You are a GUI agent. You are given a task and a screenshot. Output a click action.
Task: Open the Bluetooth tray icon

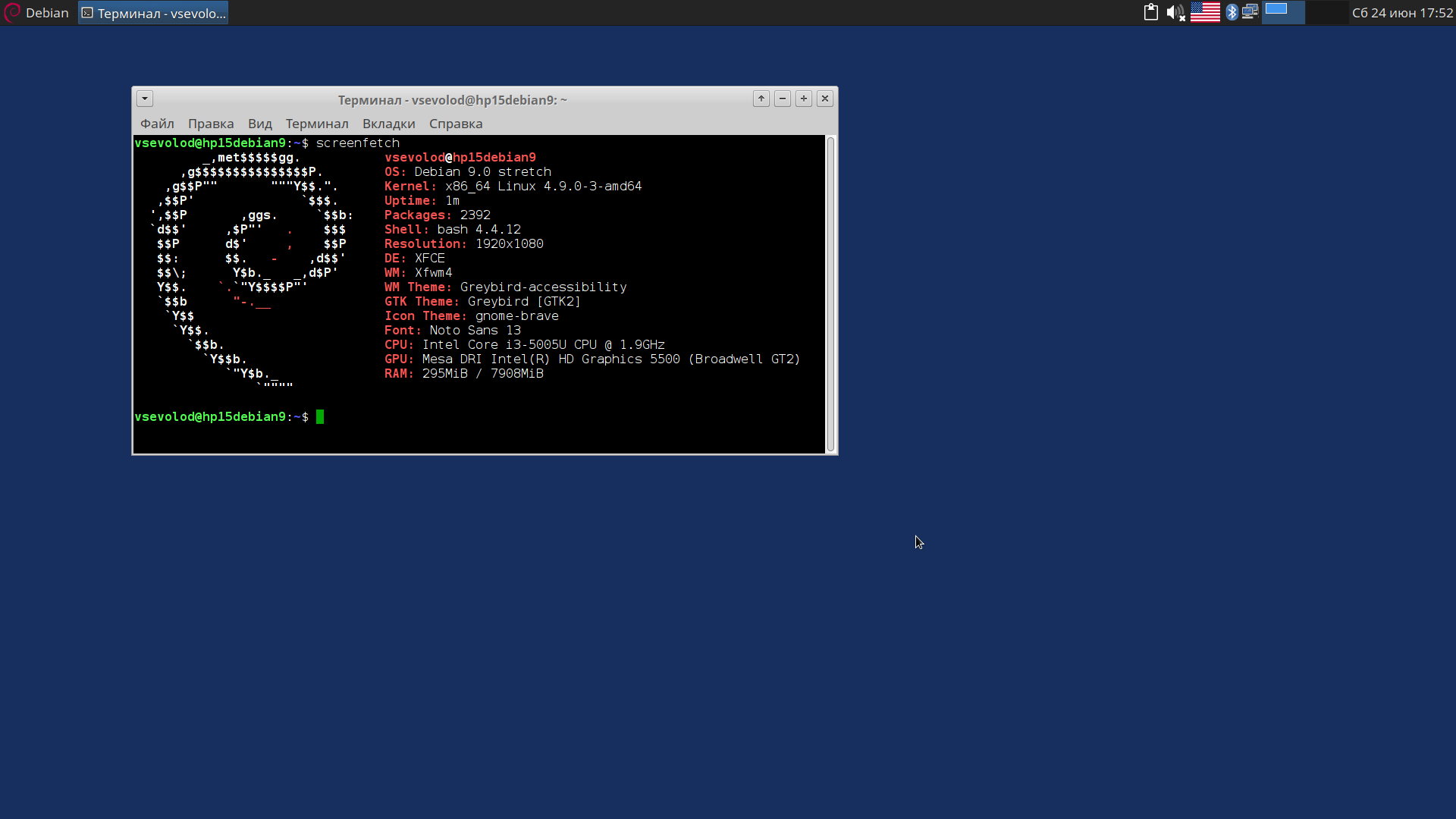(x=1232, y=12)
